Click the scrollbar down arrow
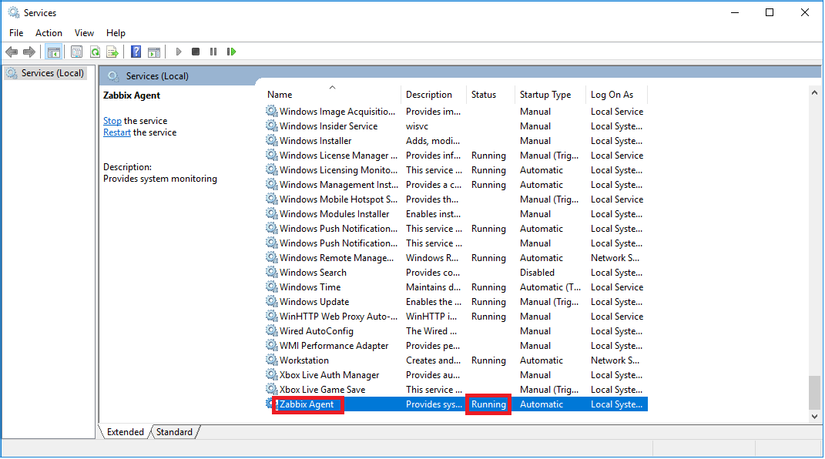The height and width of the screenshot is (459, 825). [x=814, y=416]
